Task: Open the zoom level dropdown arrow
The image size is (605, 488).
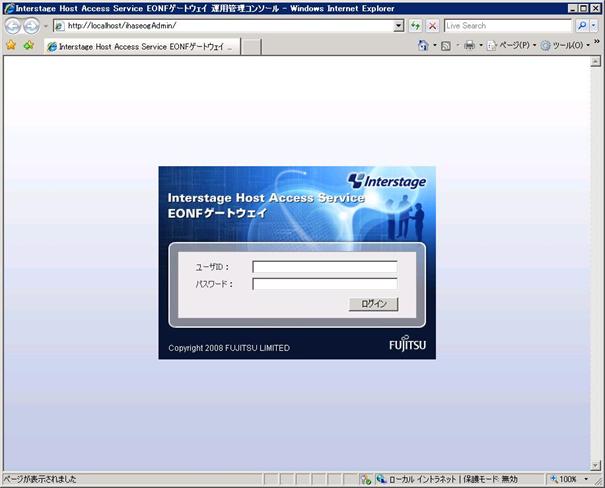Action: coord(586,479)
